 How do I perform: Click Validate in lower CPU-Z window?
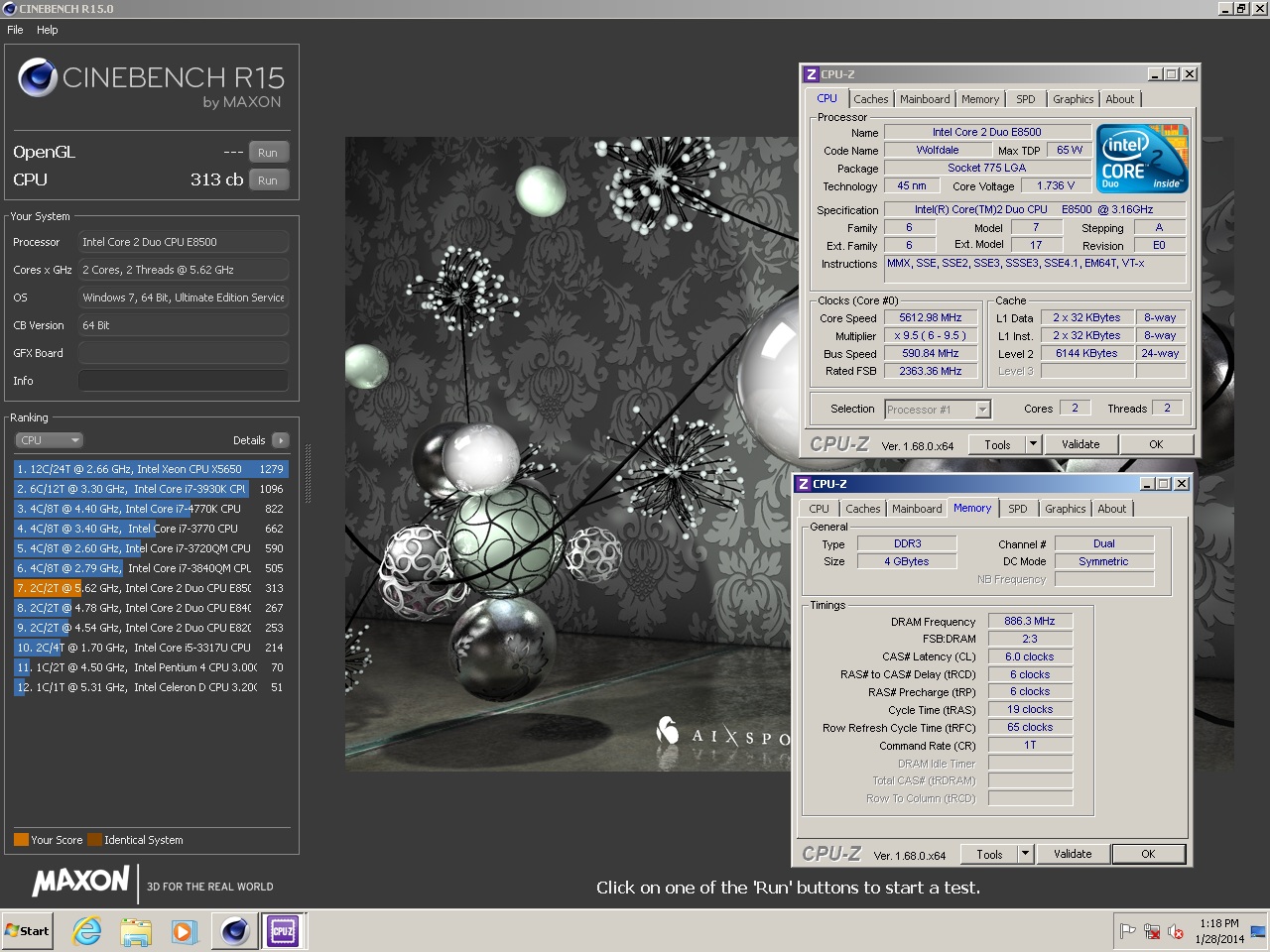pos(1073,854)
